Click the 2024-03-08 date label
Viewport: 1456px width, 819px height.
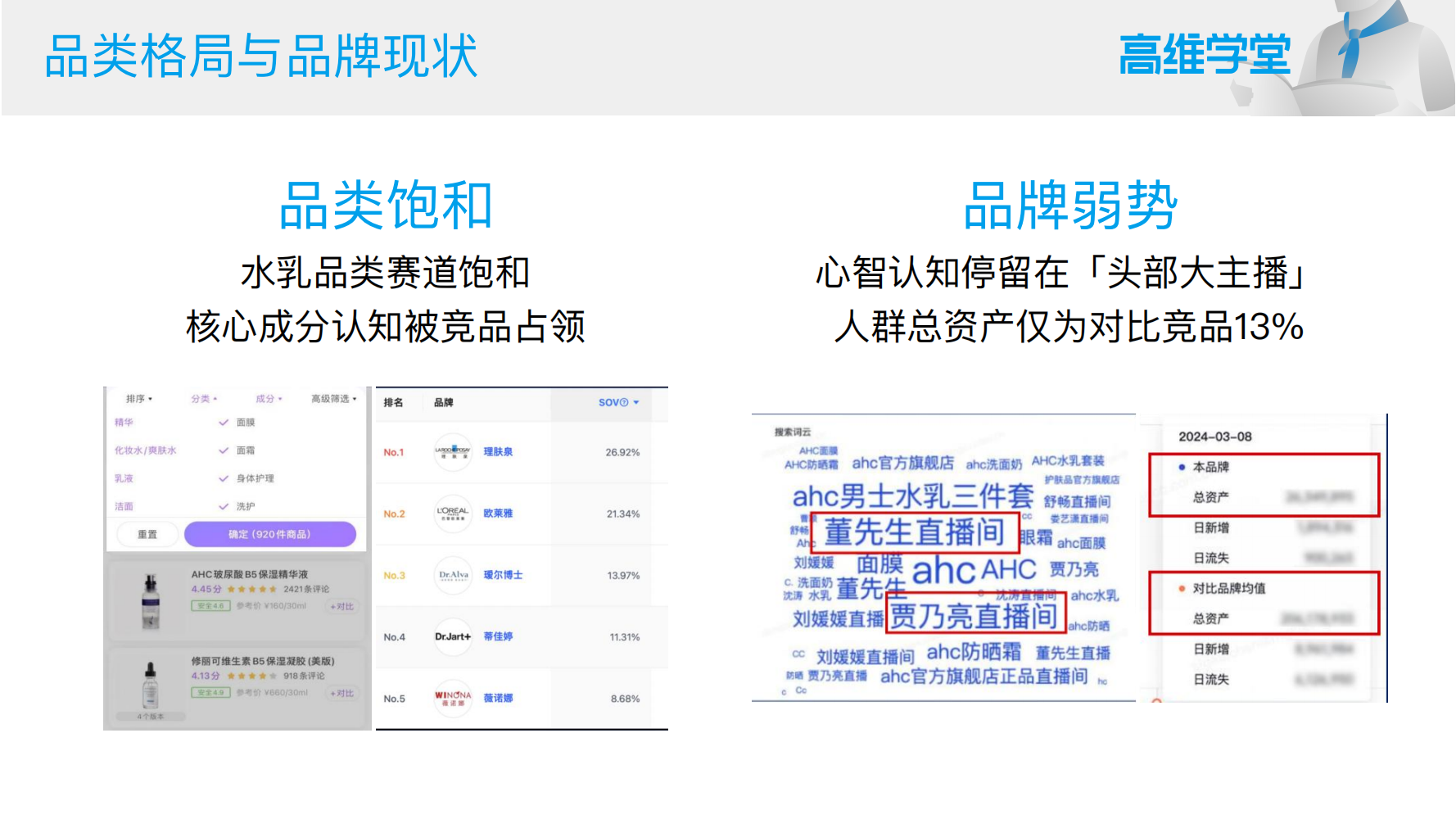pos(1215,437)
